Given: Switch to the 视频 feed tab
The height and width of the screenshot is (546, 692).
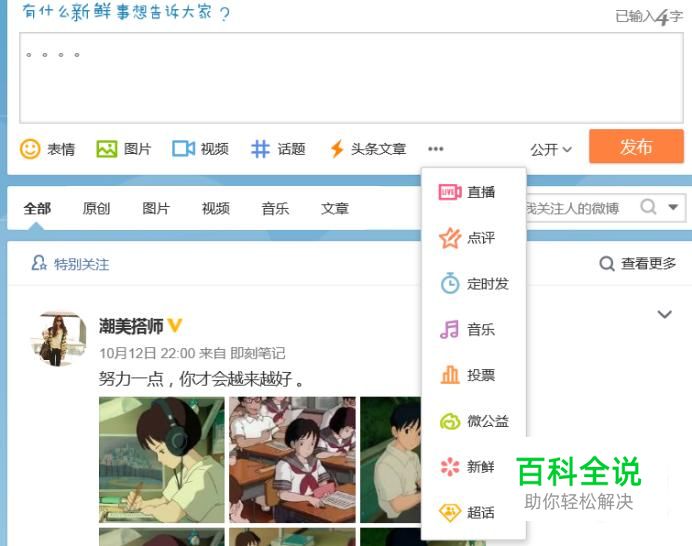Looking at the screenshot, I should click(x=215, y=208).
